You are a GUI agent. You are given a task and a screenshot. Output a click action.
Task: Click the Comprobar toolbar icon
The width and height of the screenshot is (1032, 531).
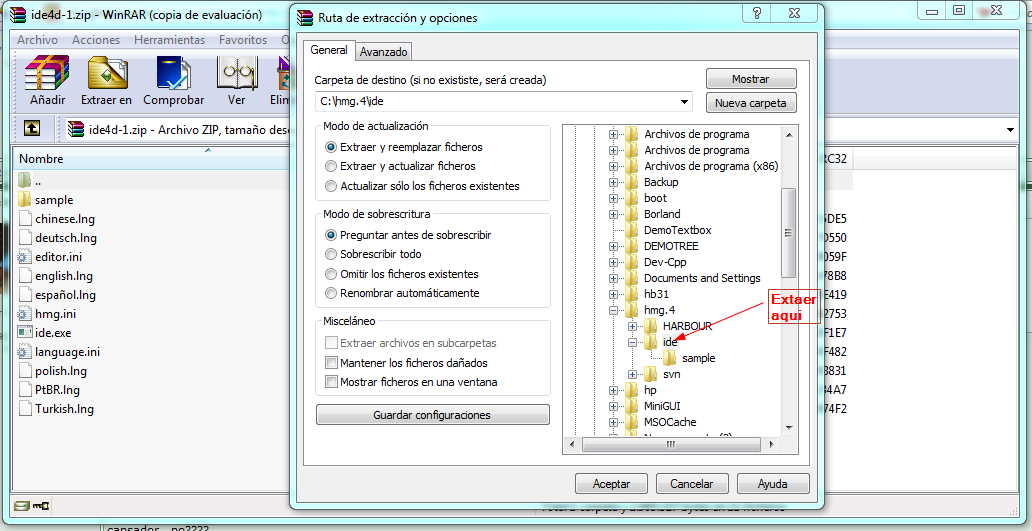[x=173, y=75]
